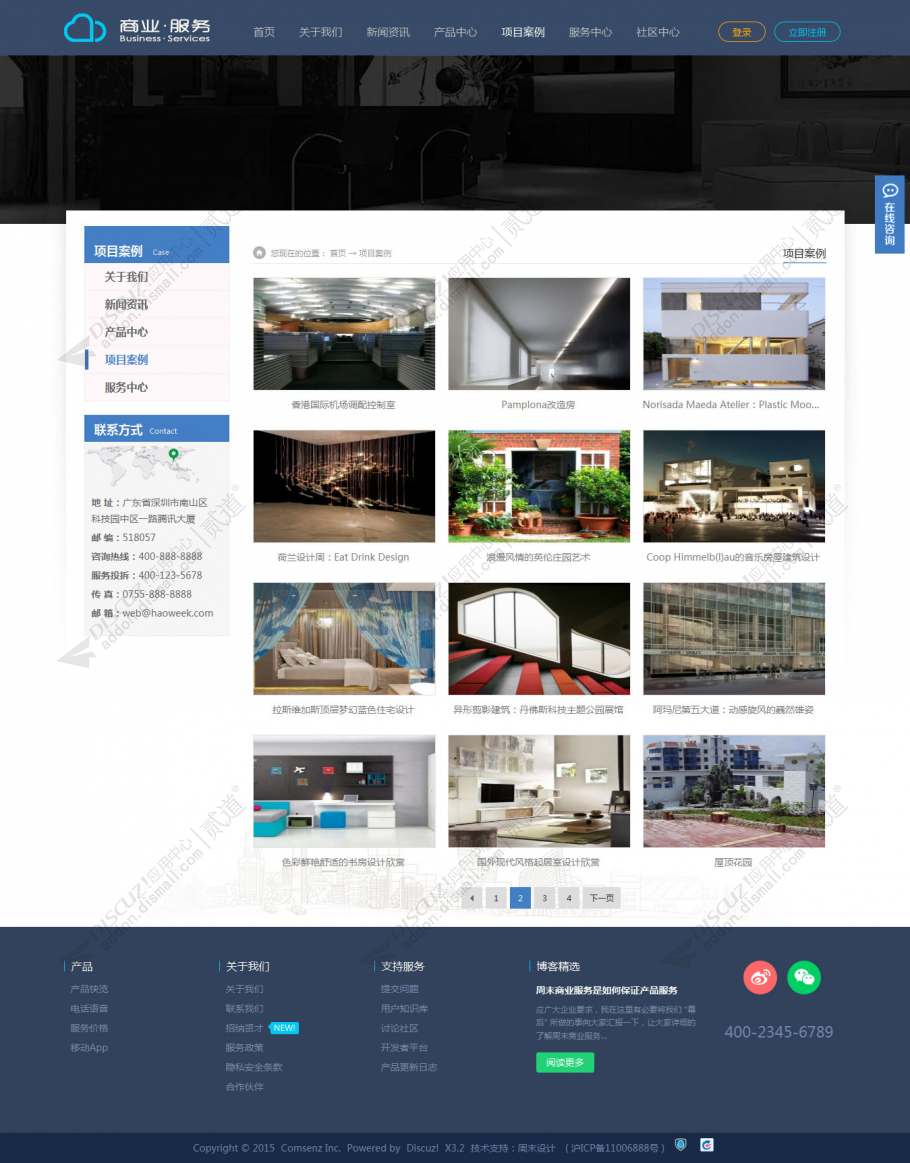Image resolution: width=910 pixels, height=1163 pixels.
Task: Open 服务中心 in the top navigation
Action: (590, 32)
